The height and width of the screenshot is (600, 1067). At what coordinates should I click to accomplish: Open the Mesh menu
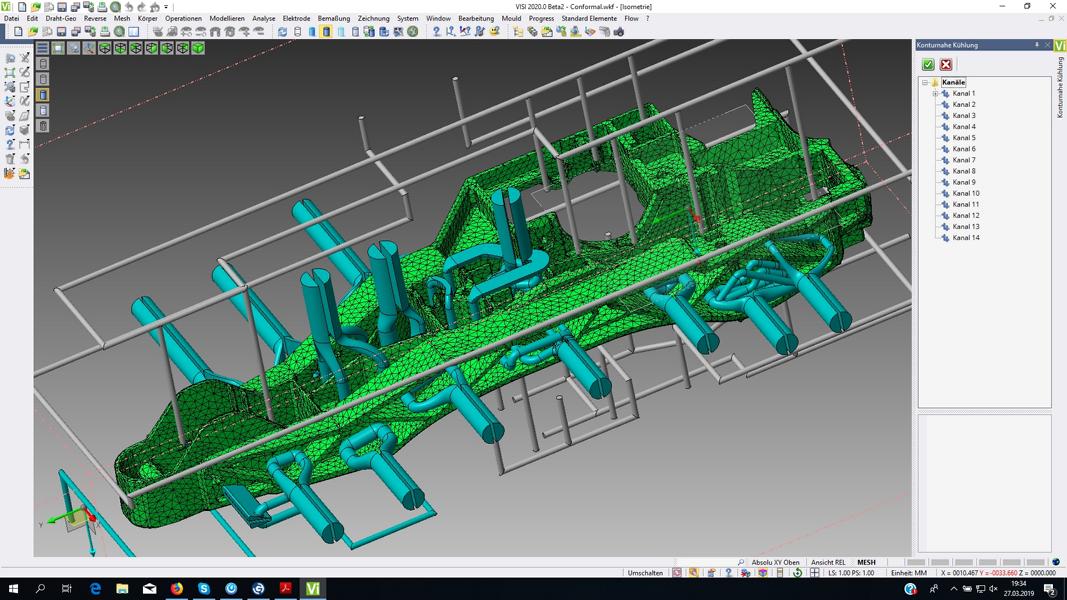coord(122,19)
